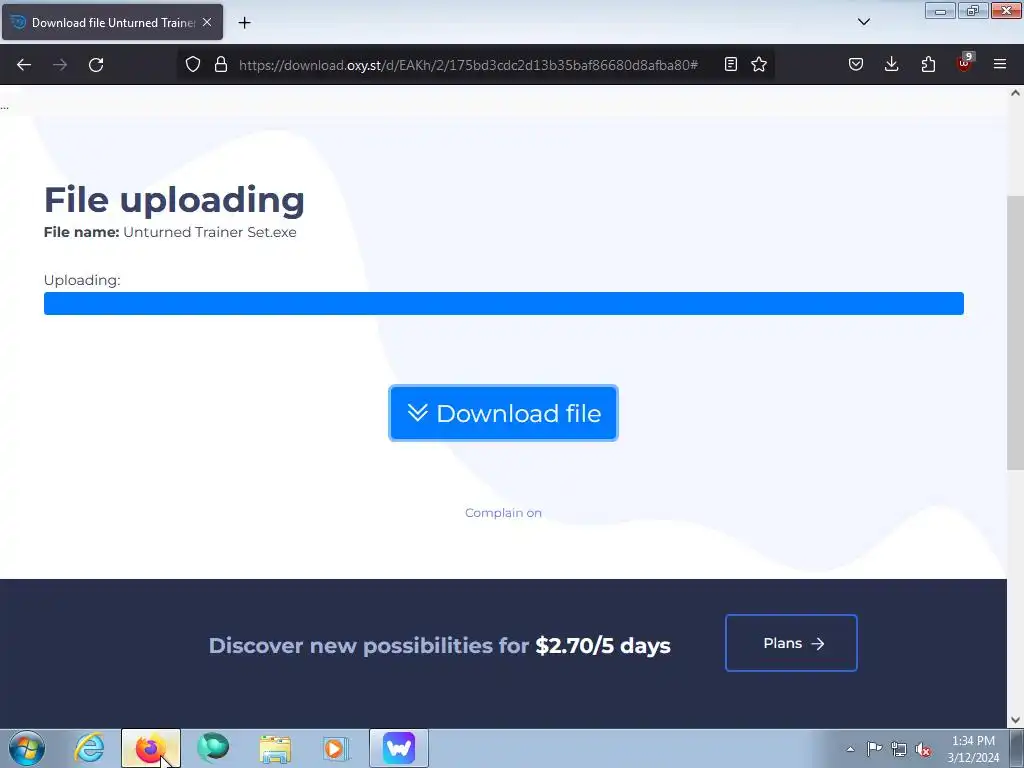This screenshot has height=768, width=1024.
Task: Open the Extensions puzzle icon
Action: tap(928, 64)
